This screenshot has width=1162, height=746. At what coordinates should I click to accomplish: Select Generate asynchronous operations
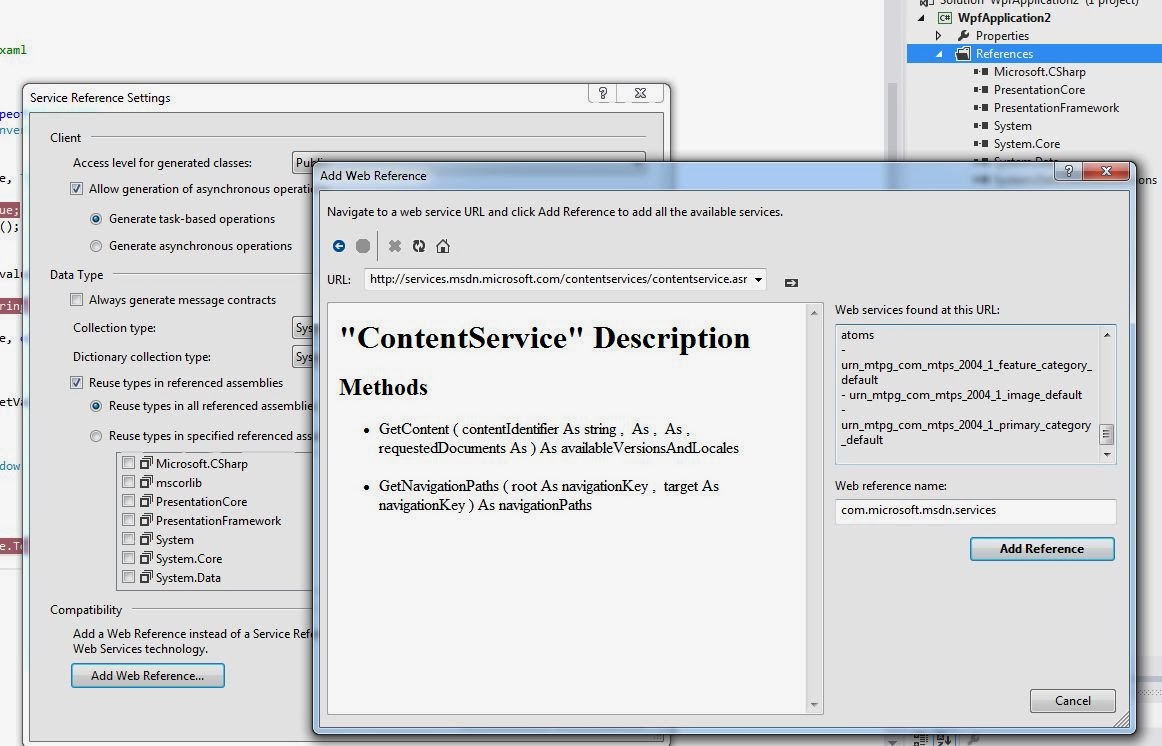(x=96, y=246)
